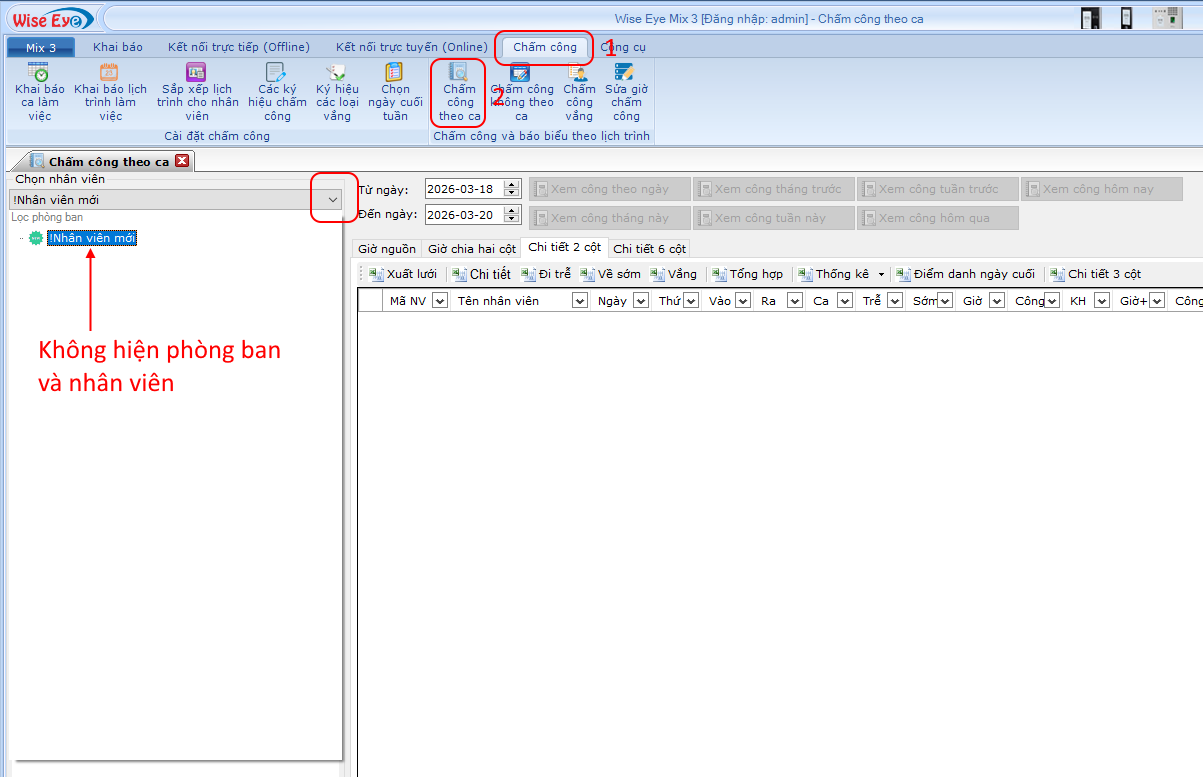
Task: Click Khai báo lịch trình làm việc icon
Action: 110,73
